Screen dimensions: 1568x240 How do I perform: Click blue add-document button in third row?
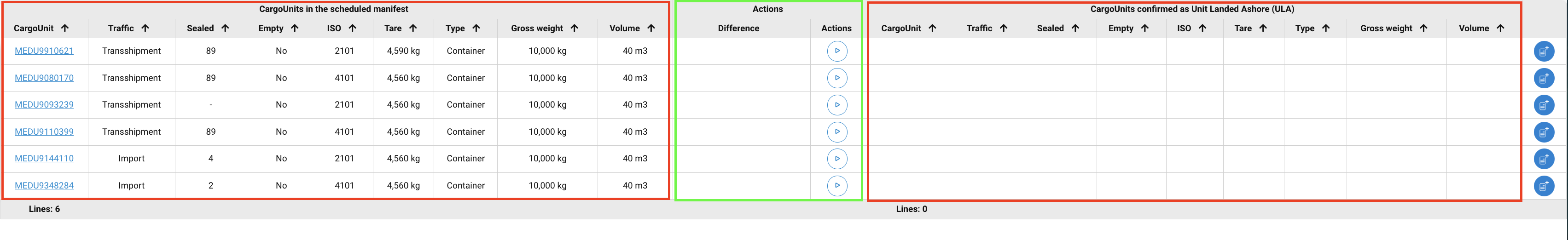click(x=1543, y=105)
